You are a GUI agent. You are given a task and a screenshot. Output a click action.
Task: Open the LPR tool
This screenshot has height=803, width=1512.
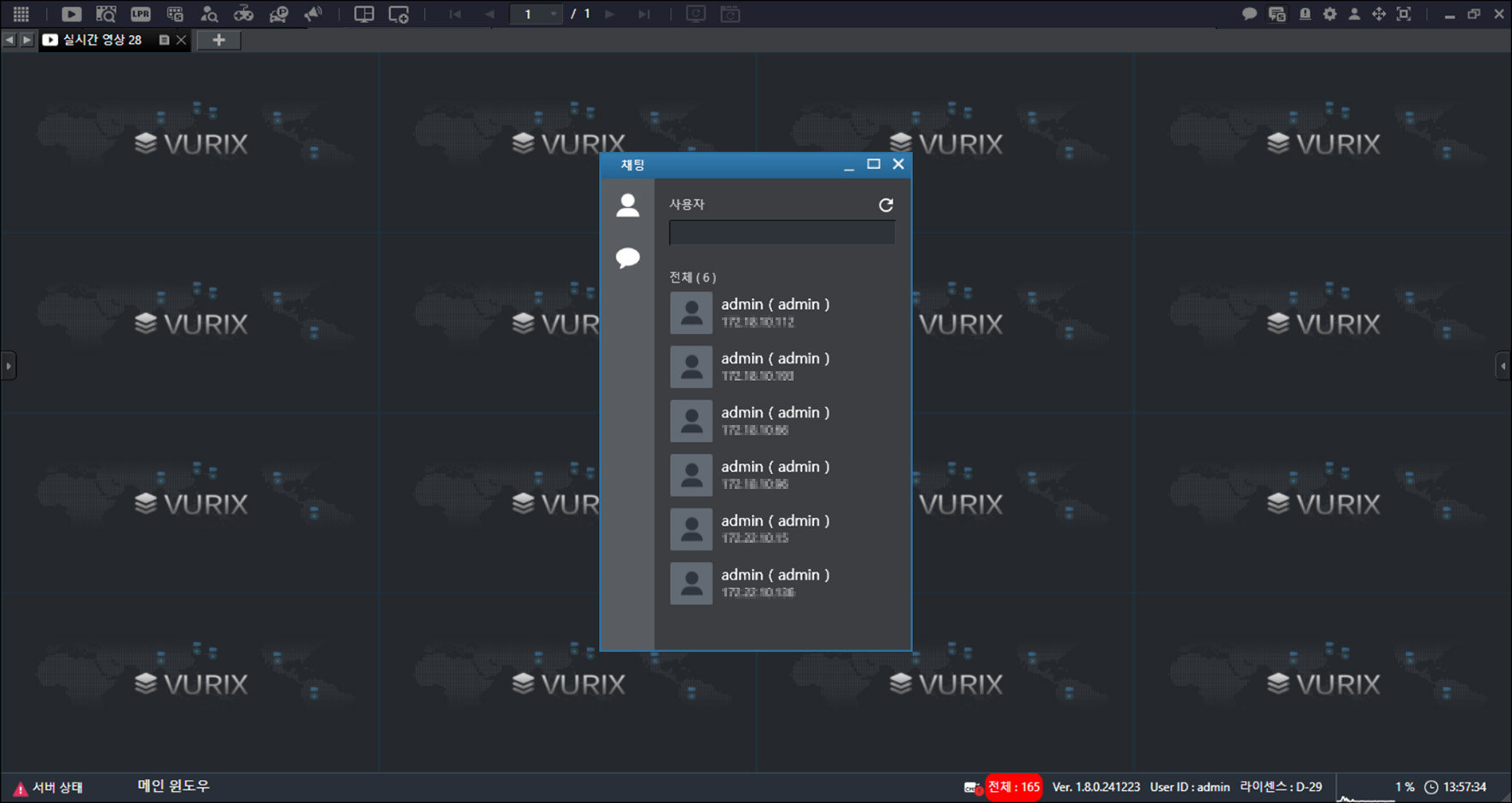click(141, 14)
